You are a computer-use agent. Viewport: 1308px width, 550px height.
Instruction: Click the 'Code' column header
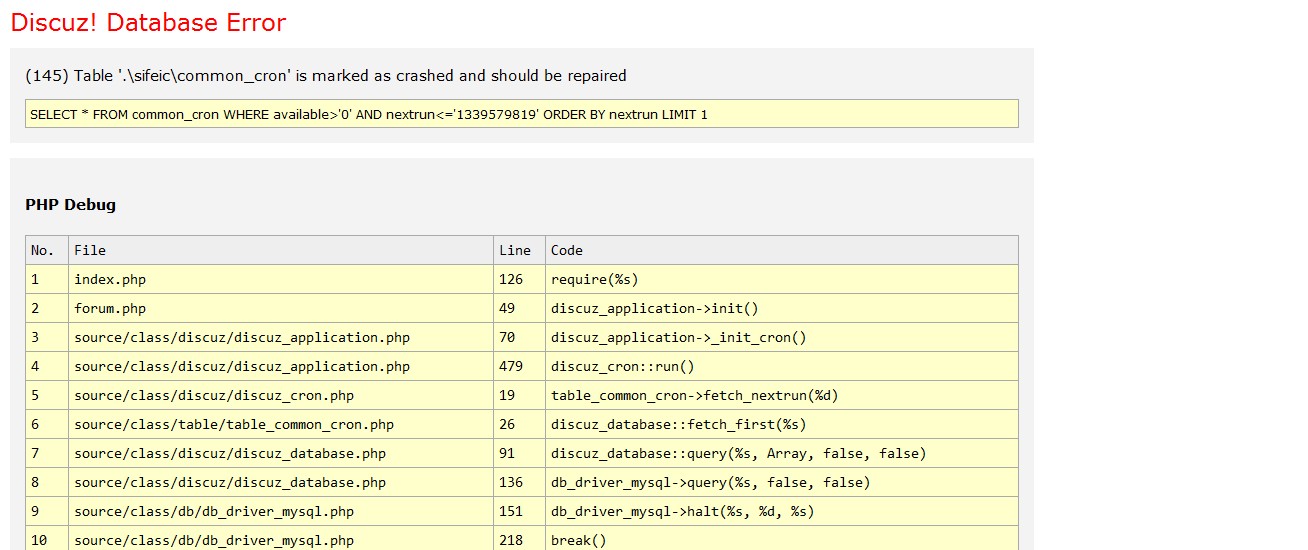(782, 250)
